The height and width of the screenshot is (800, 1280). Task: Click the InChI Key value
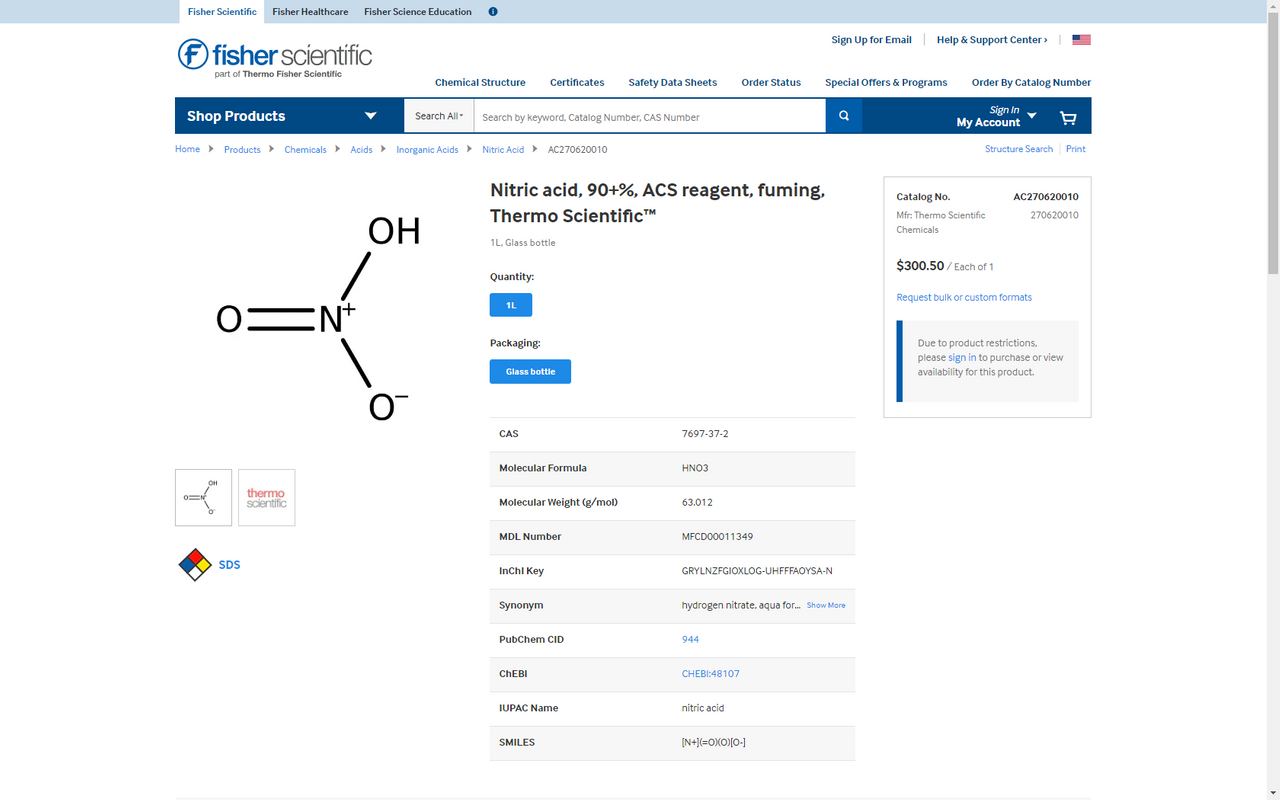click(757, 570)
